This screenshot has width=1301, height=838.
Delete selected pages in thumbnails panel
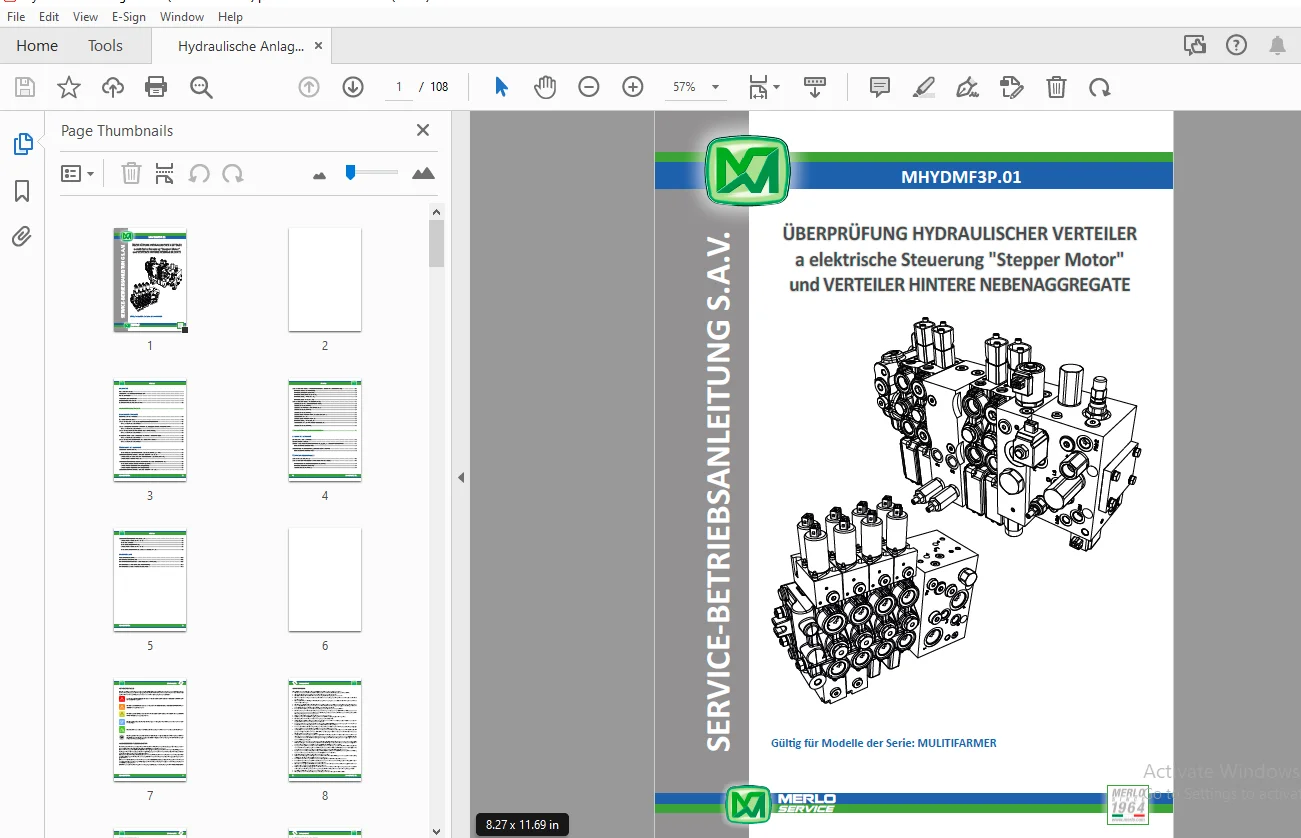pyautogui.click(x=131, y=174)
